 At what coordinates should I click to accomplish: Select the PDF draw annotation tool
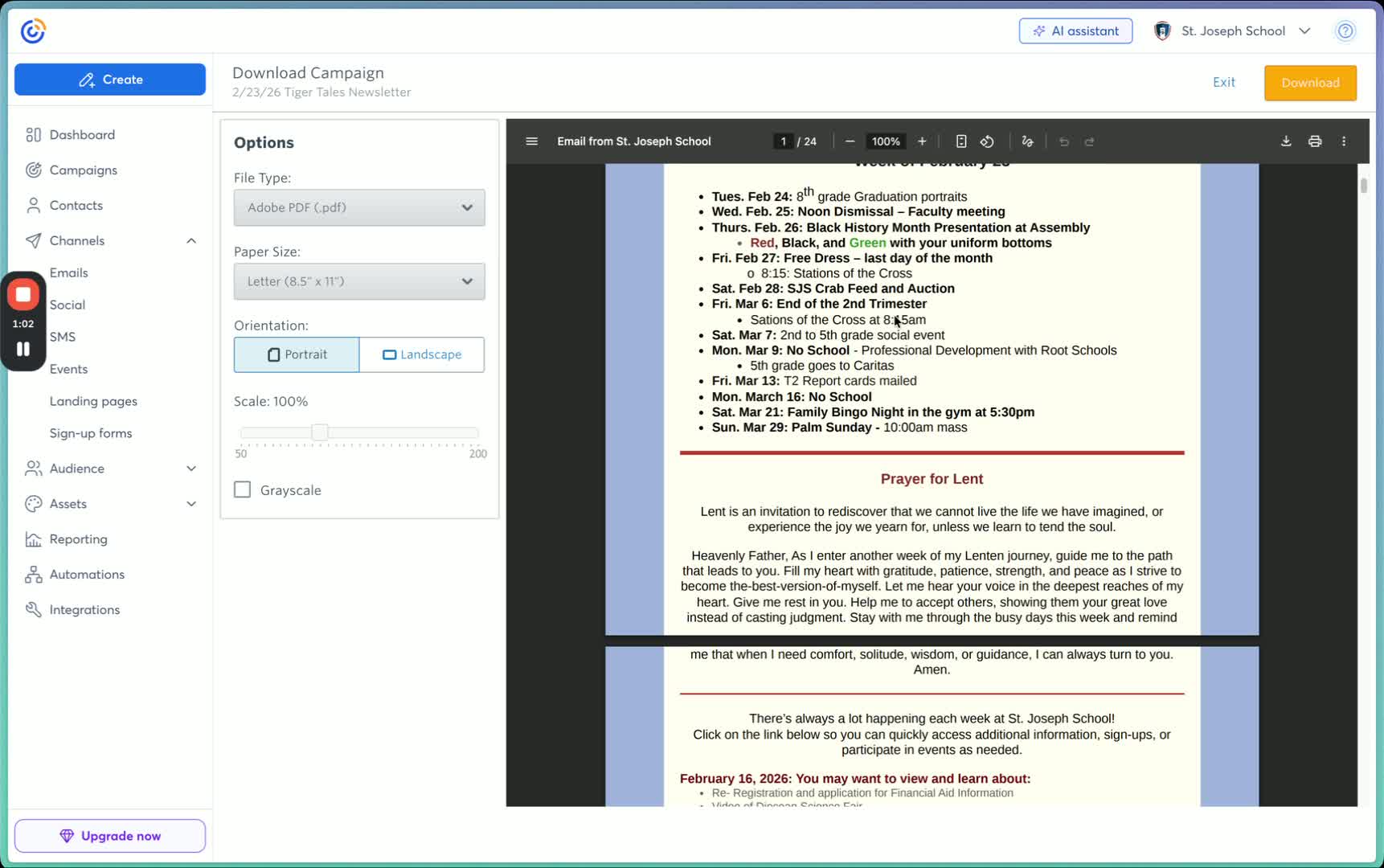point(1027,141)
